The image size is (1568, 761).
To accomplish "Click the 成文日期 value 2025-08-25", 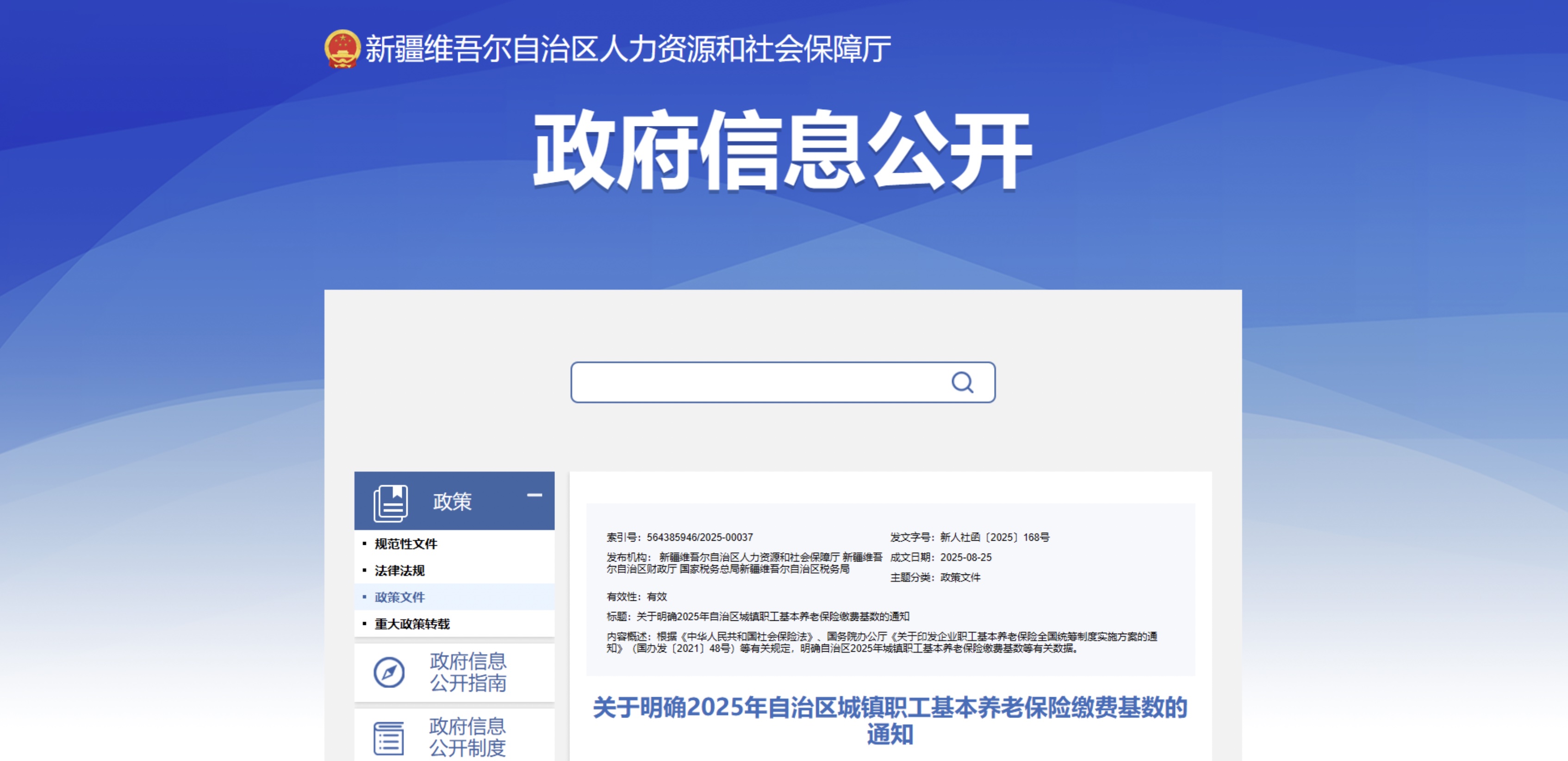I will tap(965, 558).
